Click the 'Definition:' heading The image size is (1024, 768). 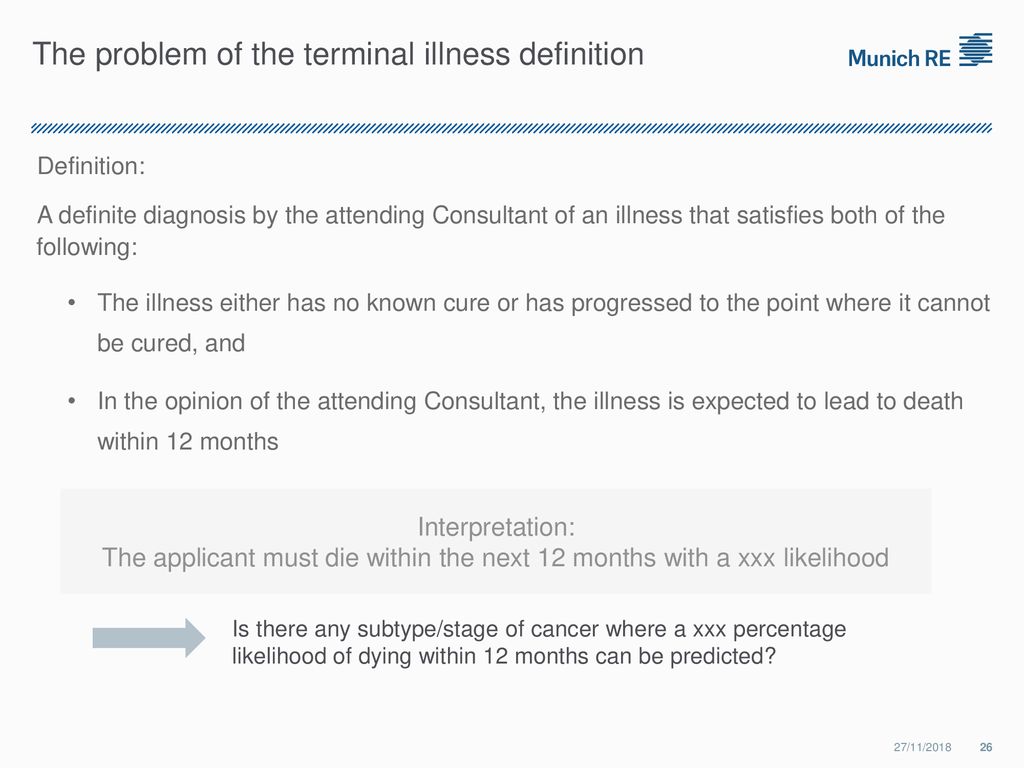click(x=91, y=166)
